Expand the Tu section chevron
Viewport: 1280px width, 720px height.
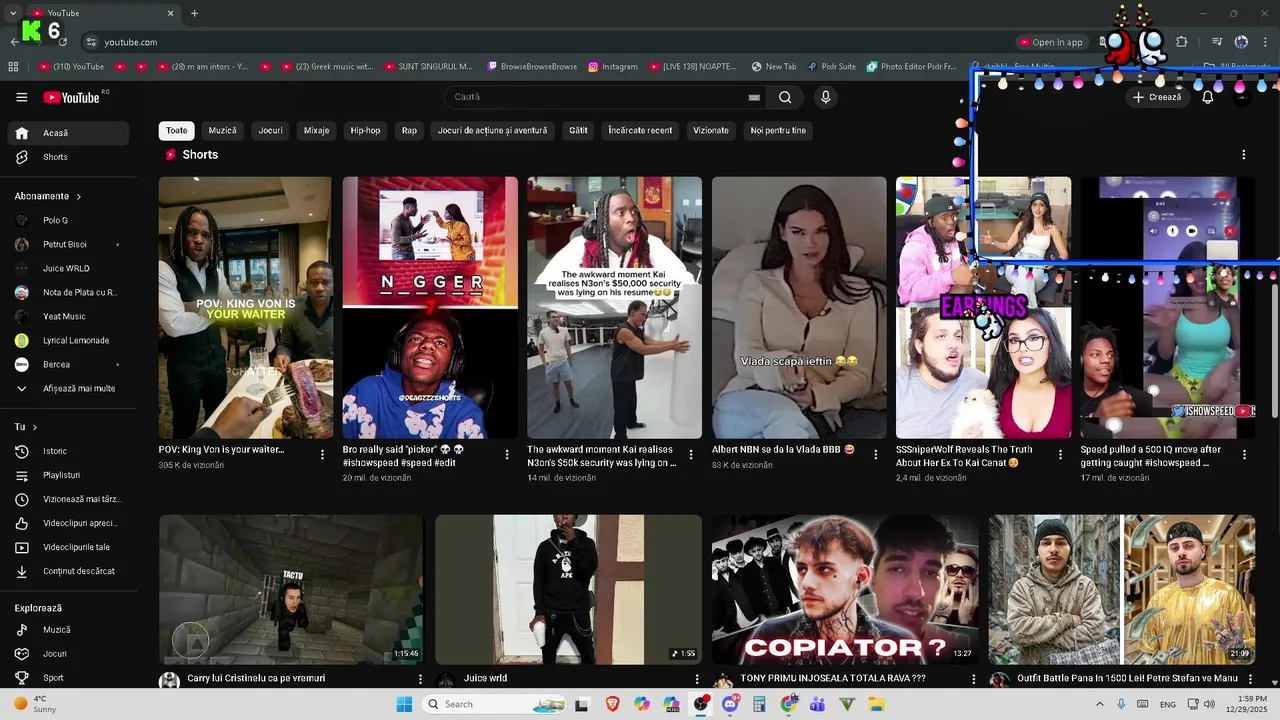tap(34, 427)
